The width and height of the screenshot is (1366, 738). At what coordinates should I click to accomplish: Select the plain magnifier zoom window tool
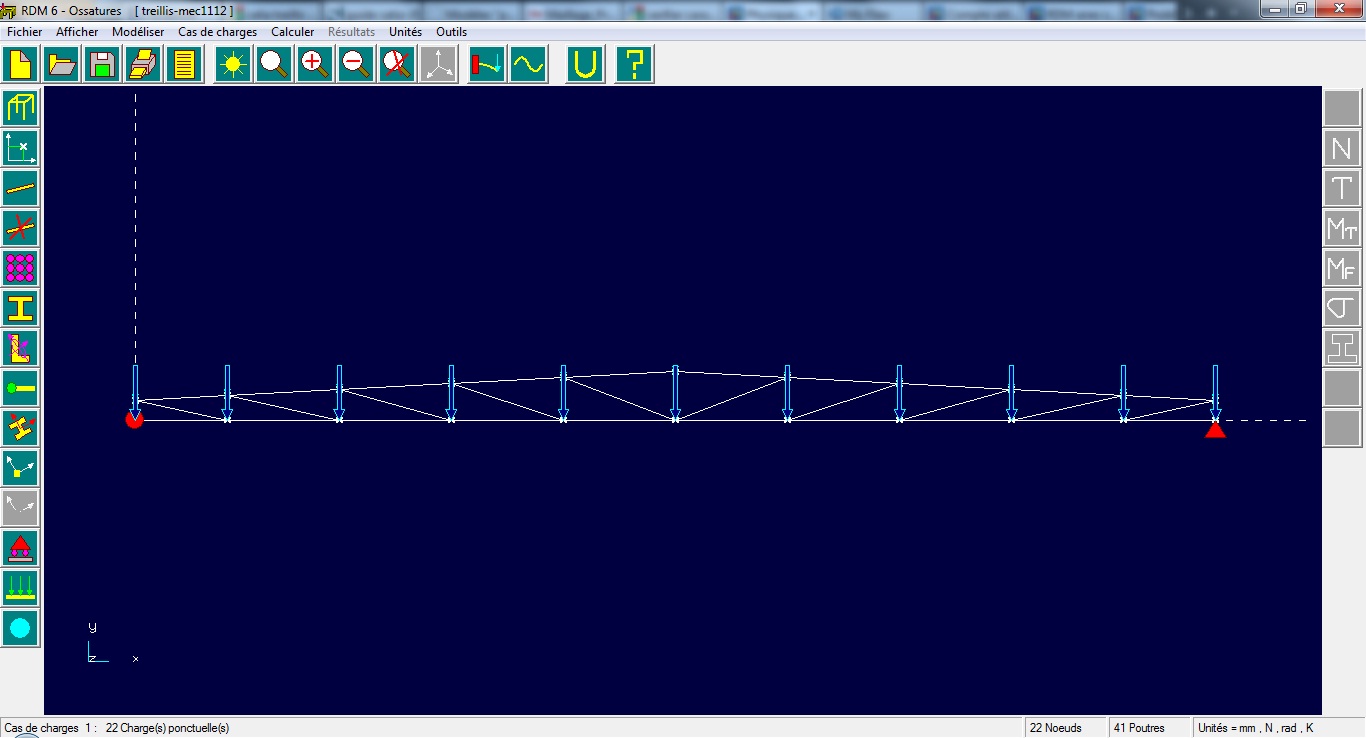pos(275,65)
